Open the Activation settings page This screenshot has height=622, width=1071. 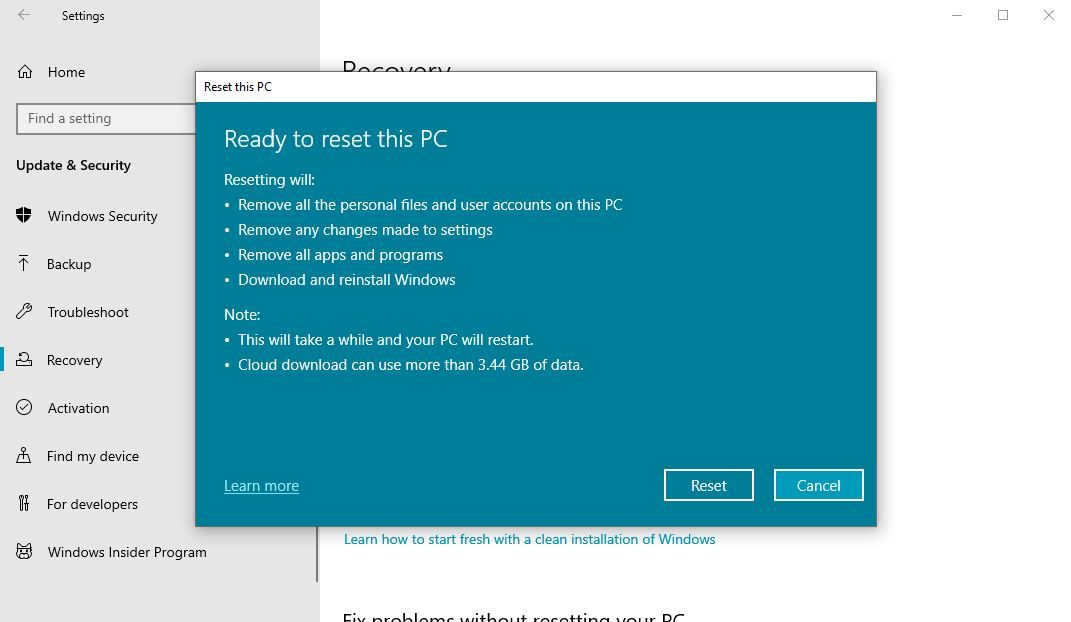(79, 408)
